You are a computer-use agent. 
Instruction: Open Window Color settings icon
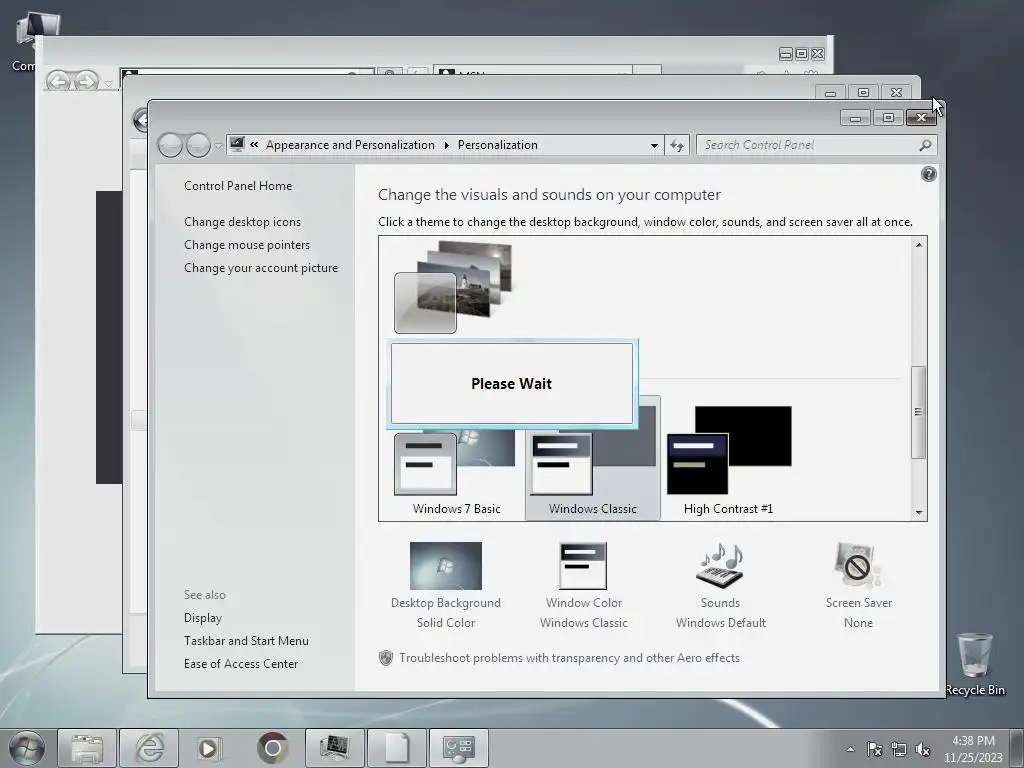coord(583,566)
